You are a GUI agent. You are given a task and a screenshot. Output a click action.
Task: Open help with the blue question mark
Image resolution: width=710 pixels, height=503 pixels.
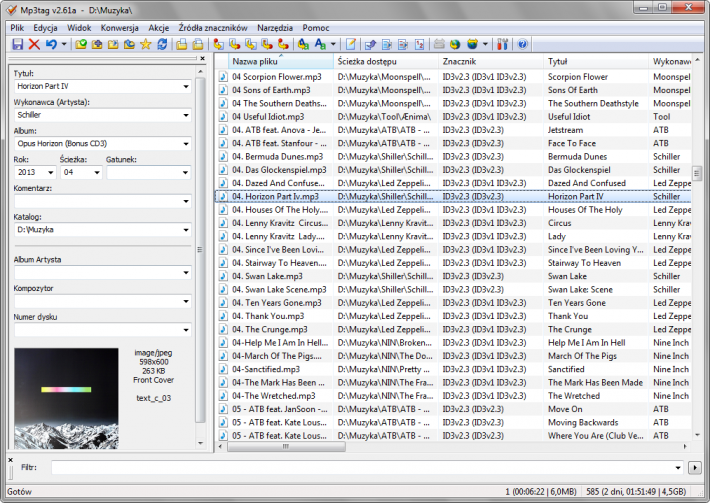pyautogui.click(x=523, y=44)
